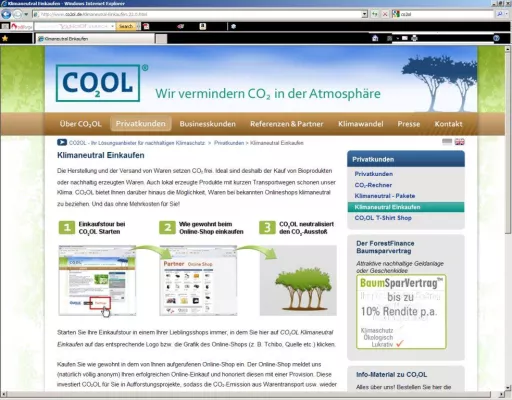This screenshot has height=400, width=512.
Task: Click the green Refresh page icon
Action: point(375,14)
